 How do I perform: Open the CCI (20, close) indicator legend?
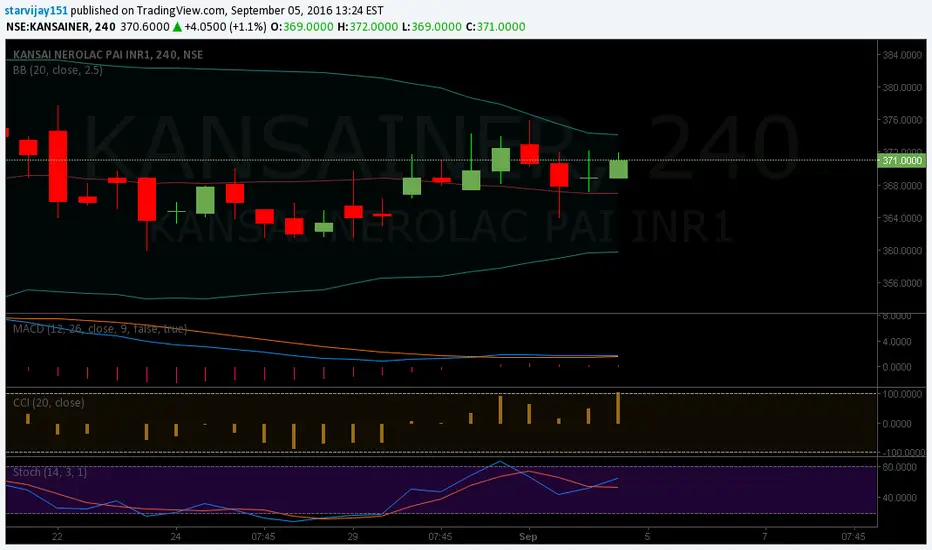(x=49, y=403)
